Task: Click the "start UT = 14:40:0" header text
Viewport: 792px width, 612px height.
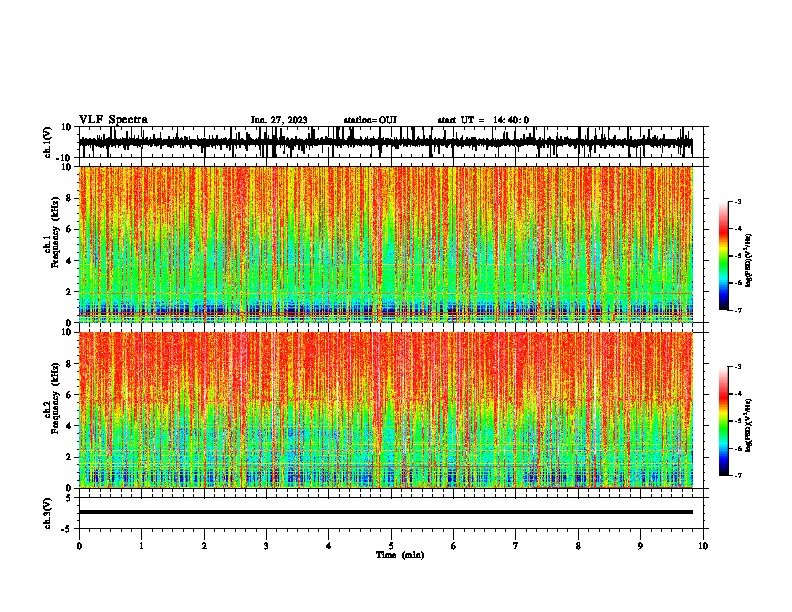Action: point(483,120)
